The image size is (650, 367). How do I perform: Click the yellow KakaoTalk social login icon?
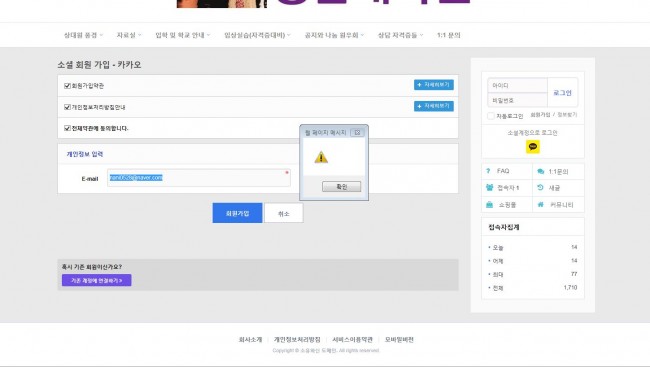pos(533,147)
